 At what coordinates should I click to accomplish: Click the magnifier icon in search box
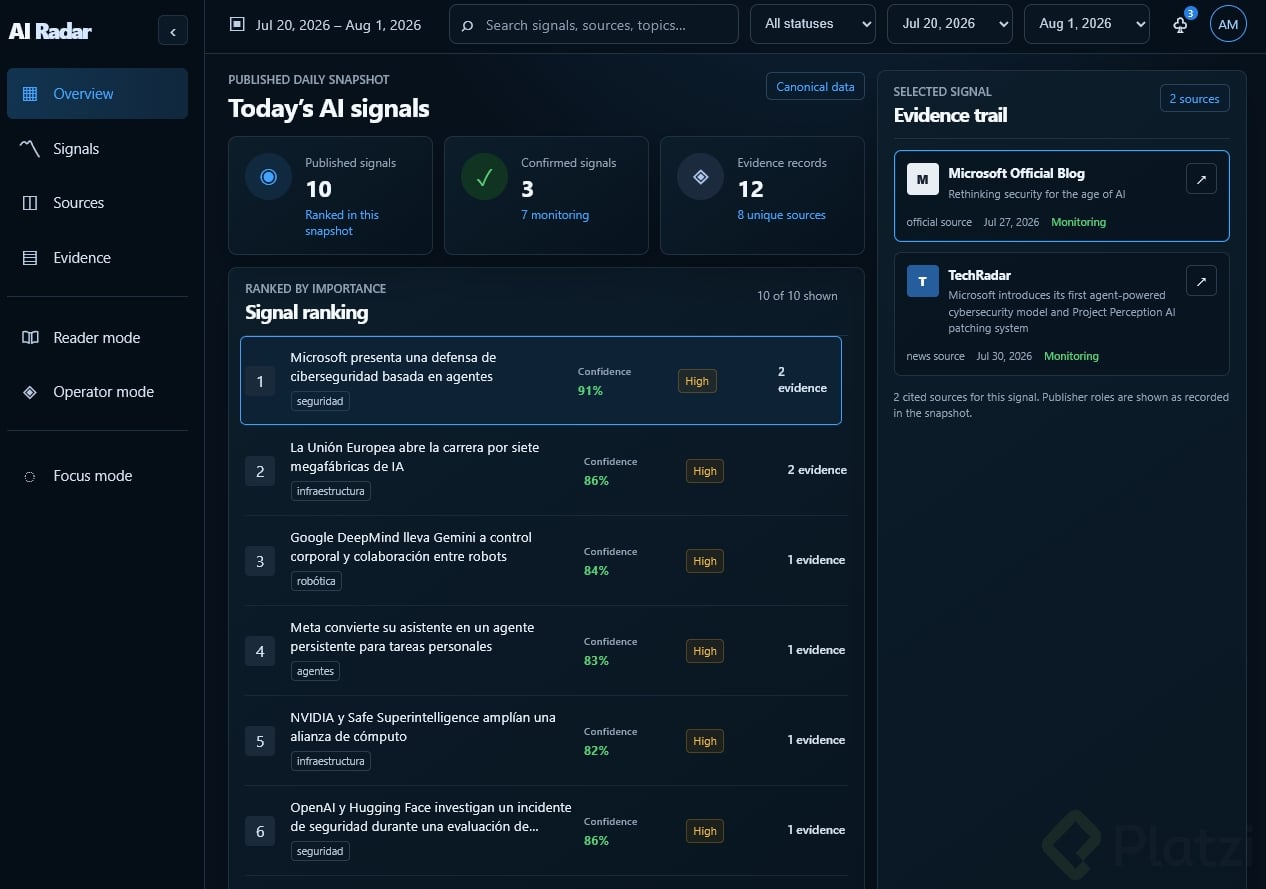coord(467,25)
